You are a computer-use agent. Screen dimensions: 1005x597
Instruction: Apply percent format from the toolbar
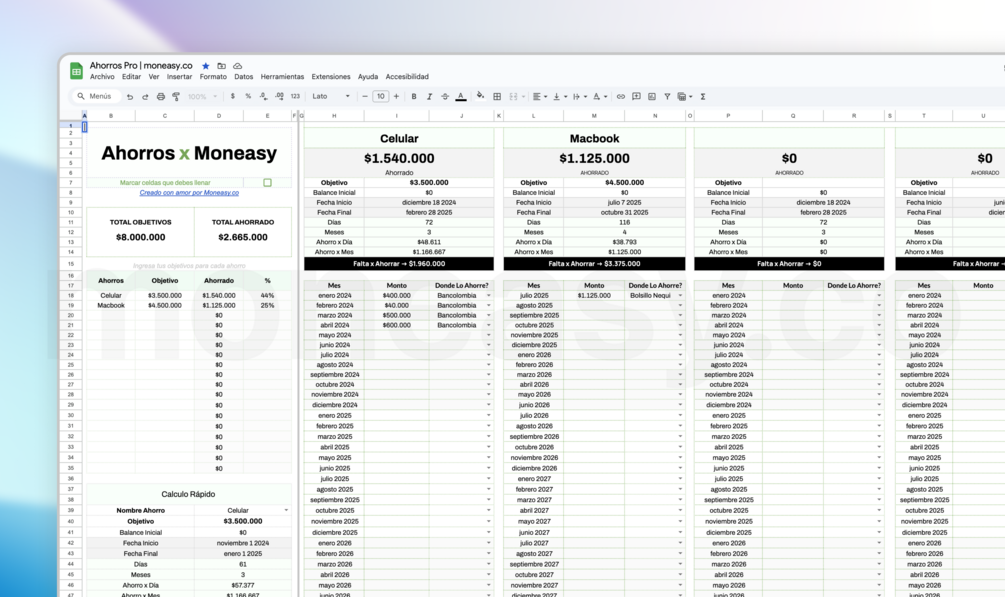point(248,97)
